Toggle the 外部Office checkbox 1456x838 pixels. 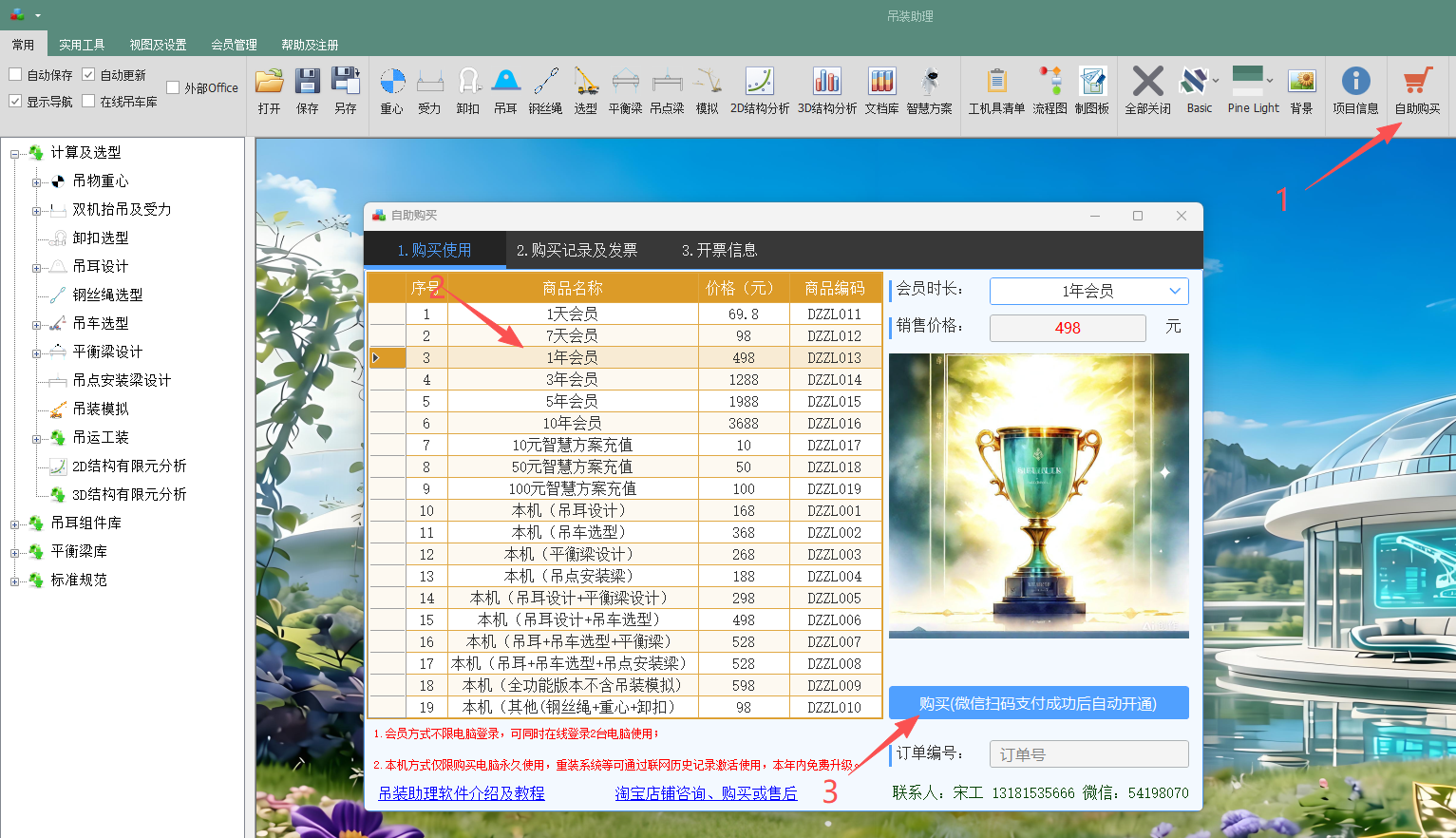coord(173,88)
